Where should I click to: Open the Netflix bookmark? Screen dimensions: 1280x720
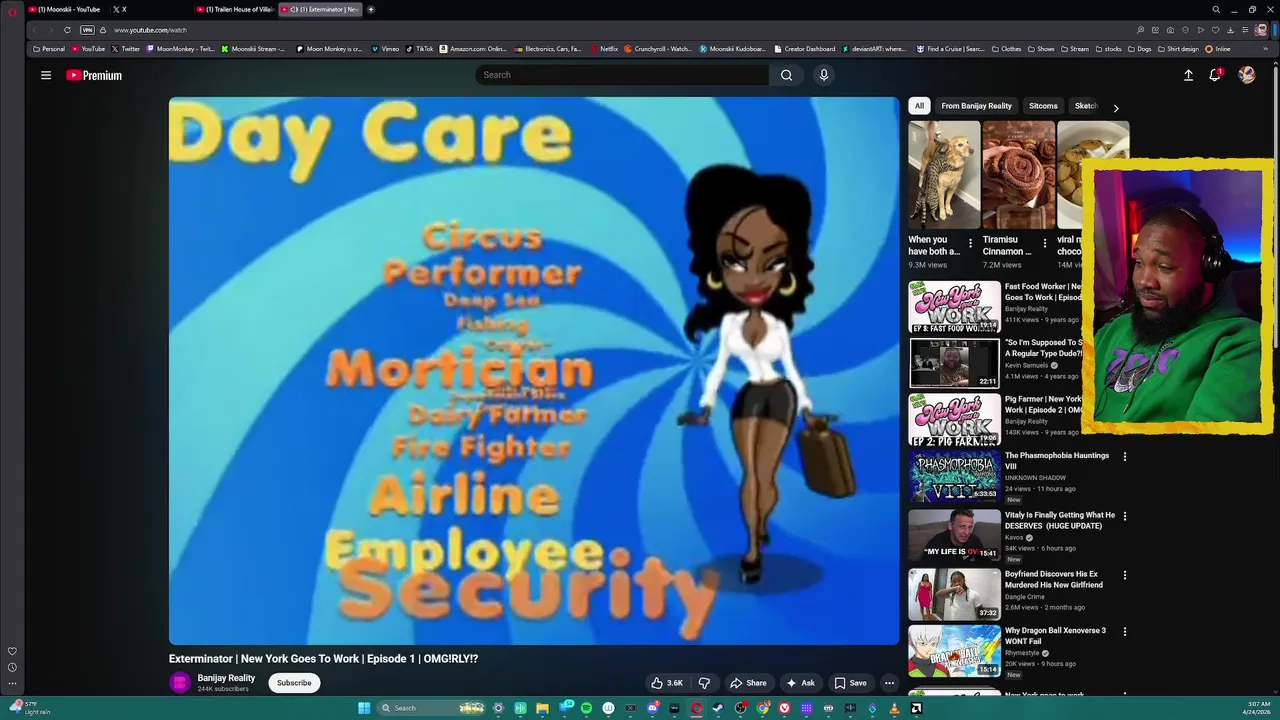point(604,49)
